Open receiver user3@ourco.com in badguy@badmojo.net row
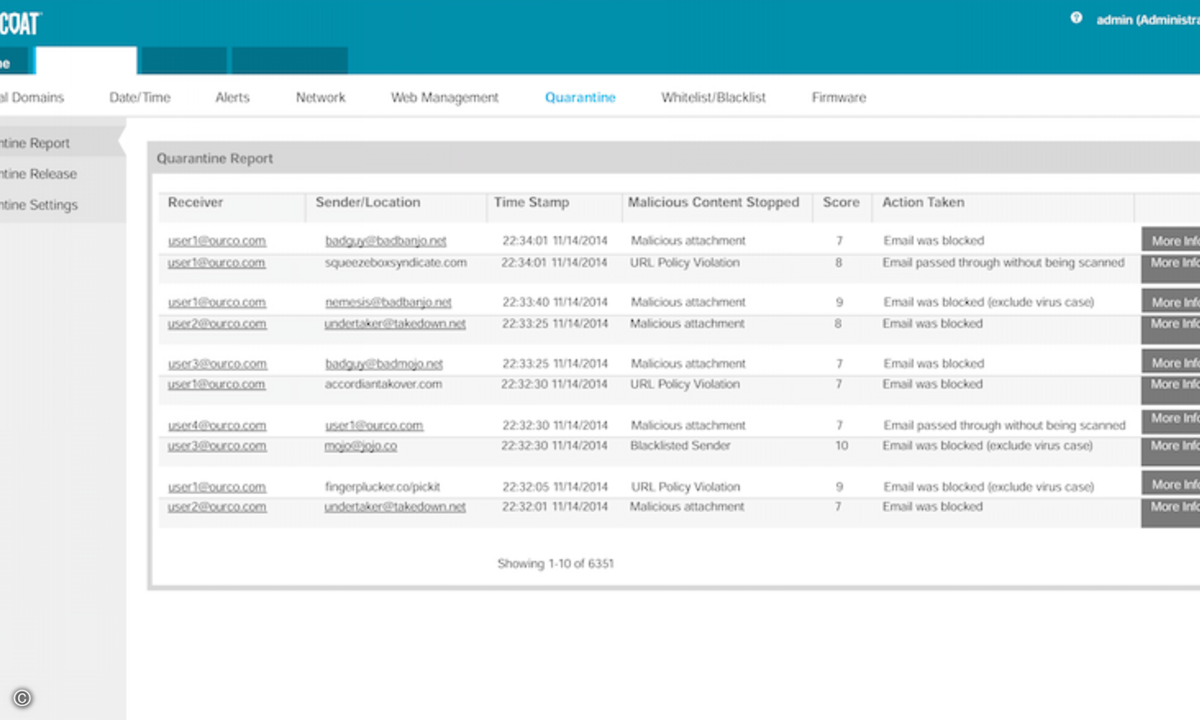Image resolution: width=1200 pixels, height=720 pixels. [217, 364]
